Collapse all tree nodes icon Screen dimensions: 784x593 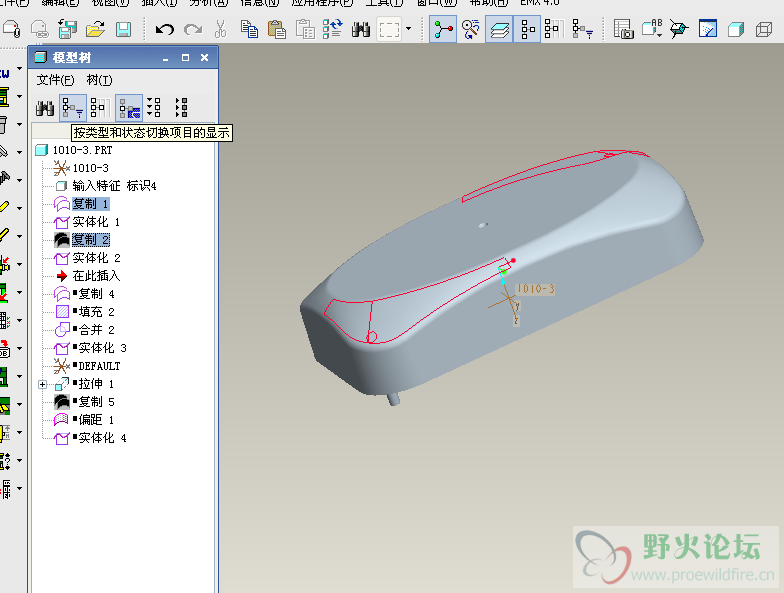pos(181,108)
